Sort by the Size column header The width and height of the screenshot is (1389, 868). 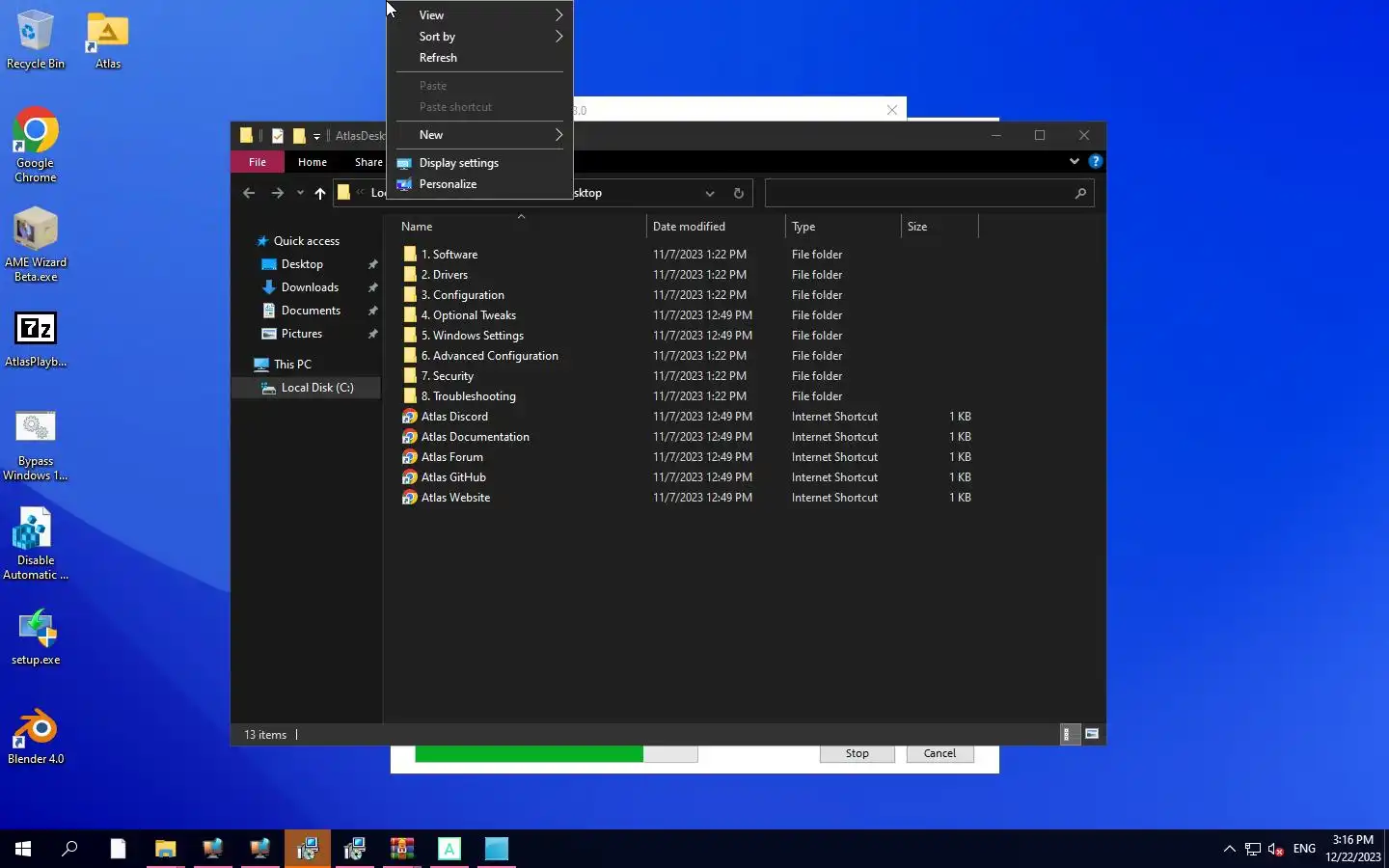tap(940, 226)
